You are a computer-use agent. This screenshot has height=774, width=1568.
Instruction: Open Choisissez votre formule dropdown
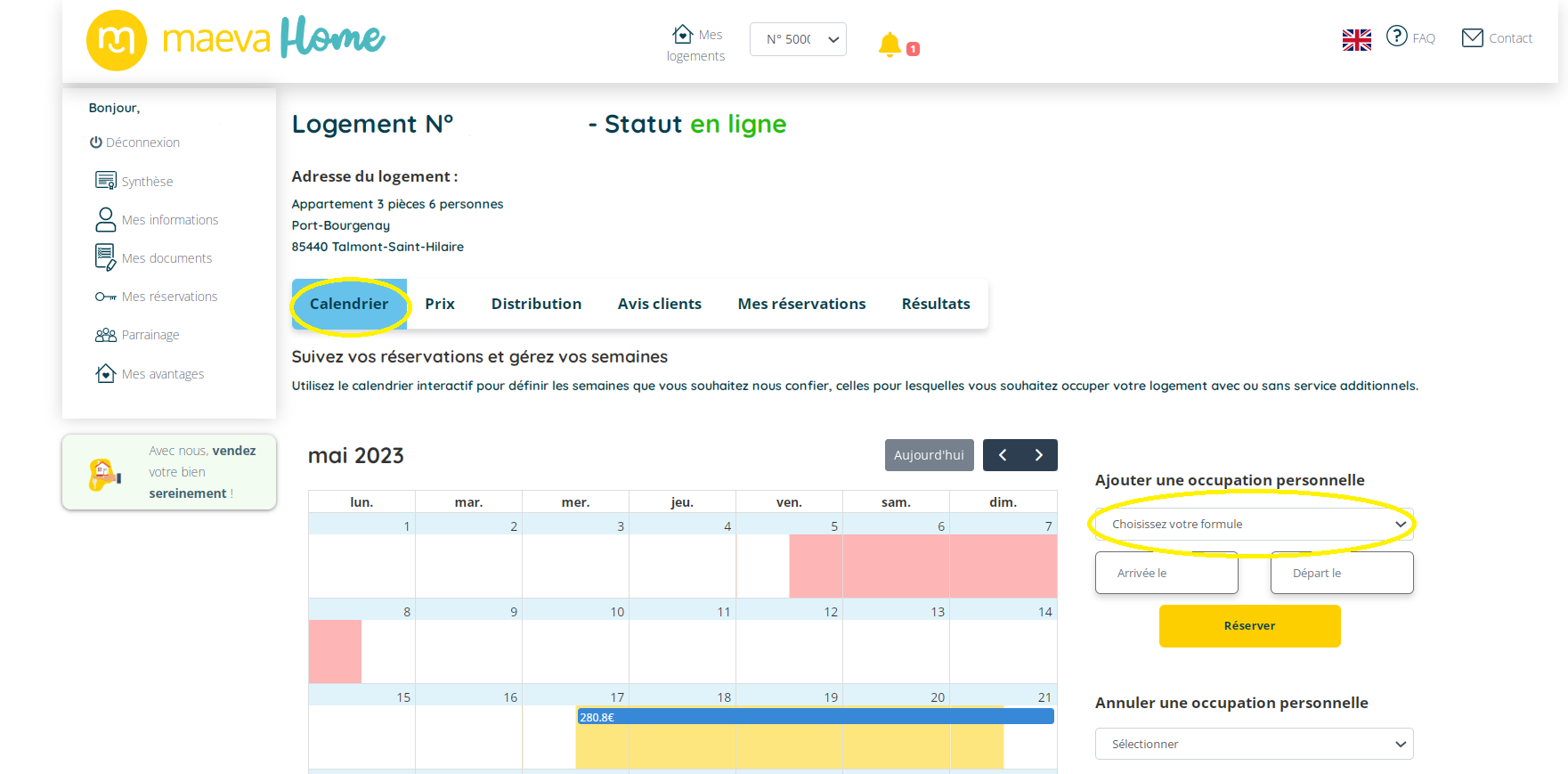1254,524
